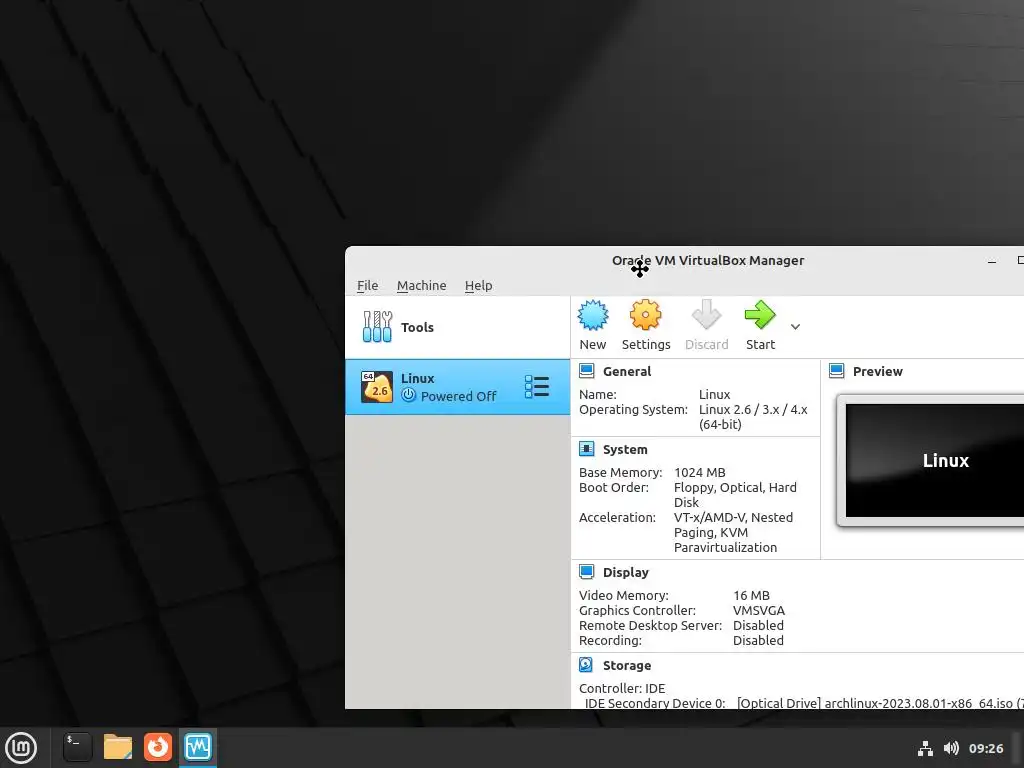
Task: Open the Linux VM list menu icon
Action: 537,387
